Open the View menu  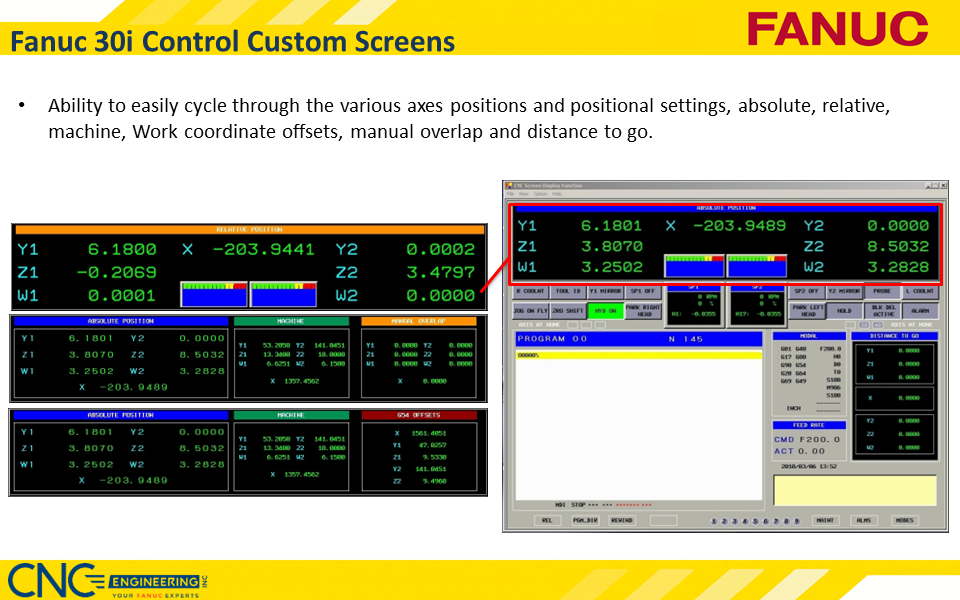[523, 194]
